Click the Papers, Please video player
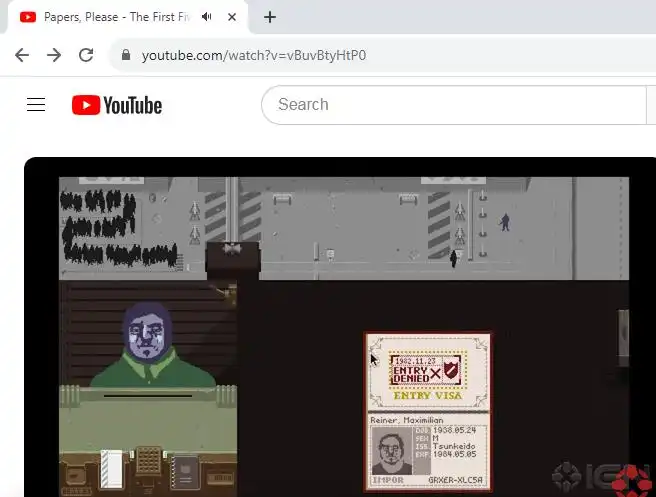656x497 pixels. click(x=340, y=327)
